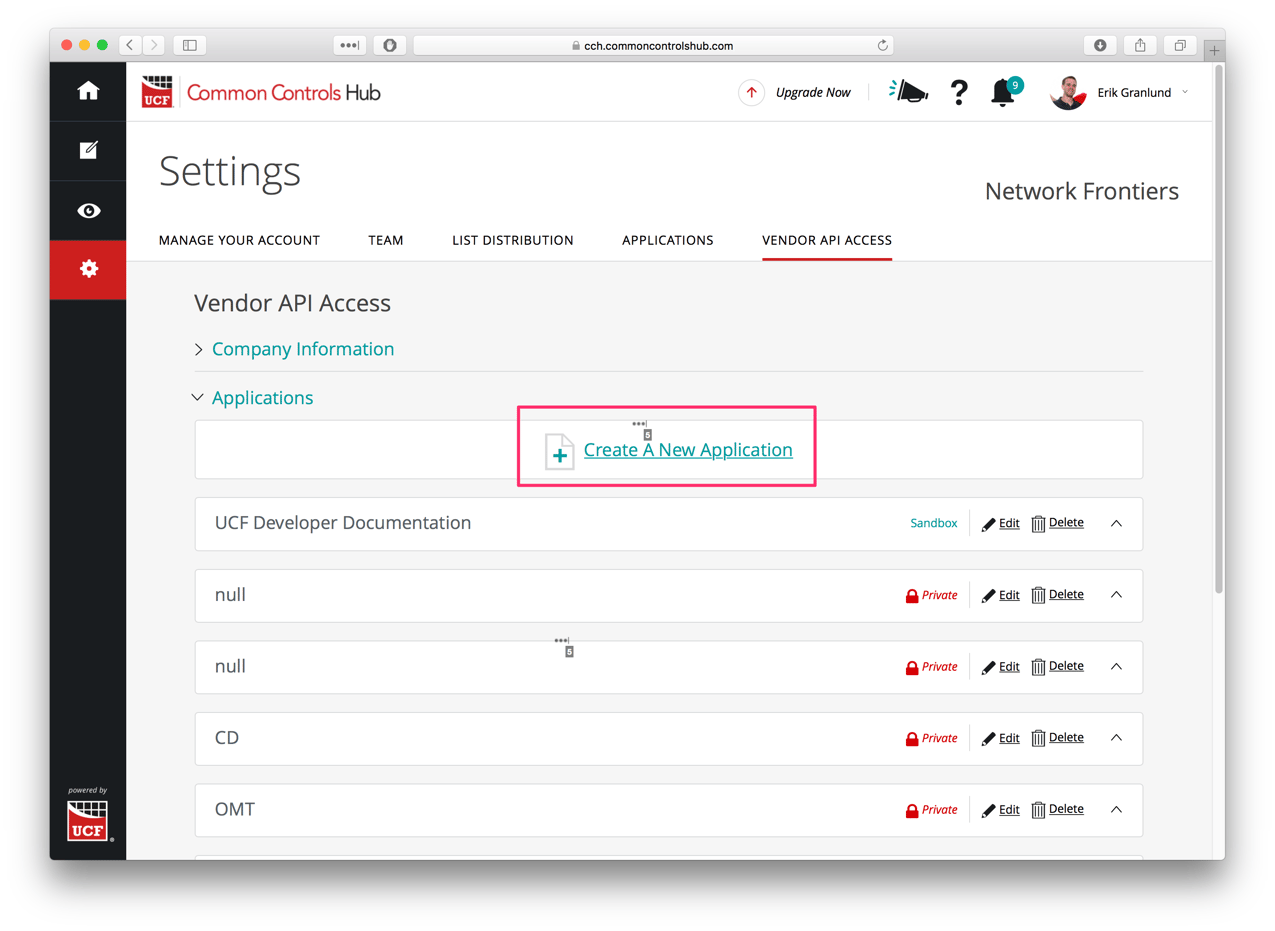Collapse the Applications section
Image resolution: width=1275 pixels, height=931 pixels.
262,397
